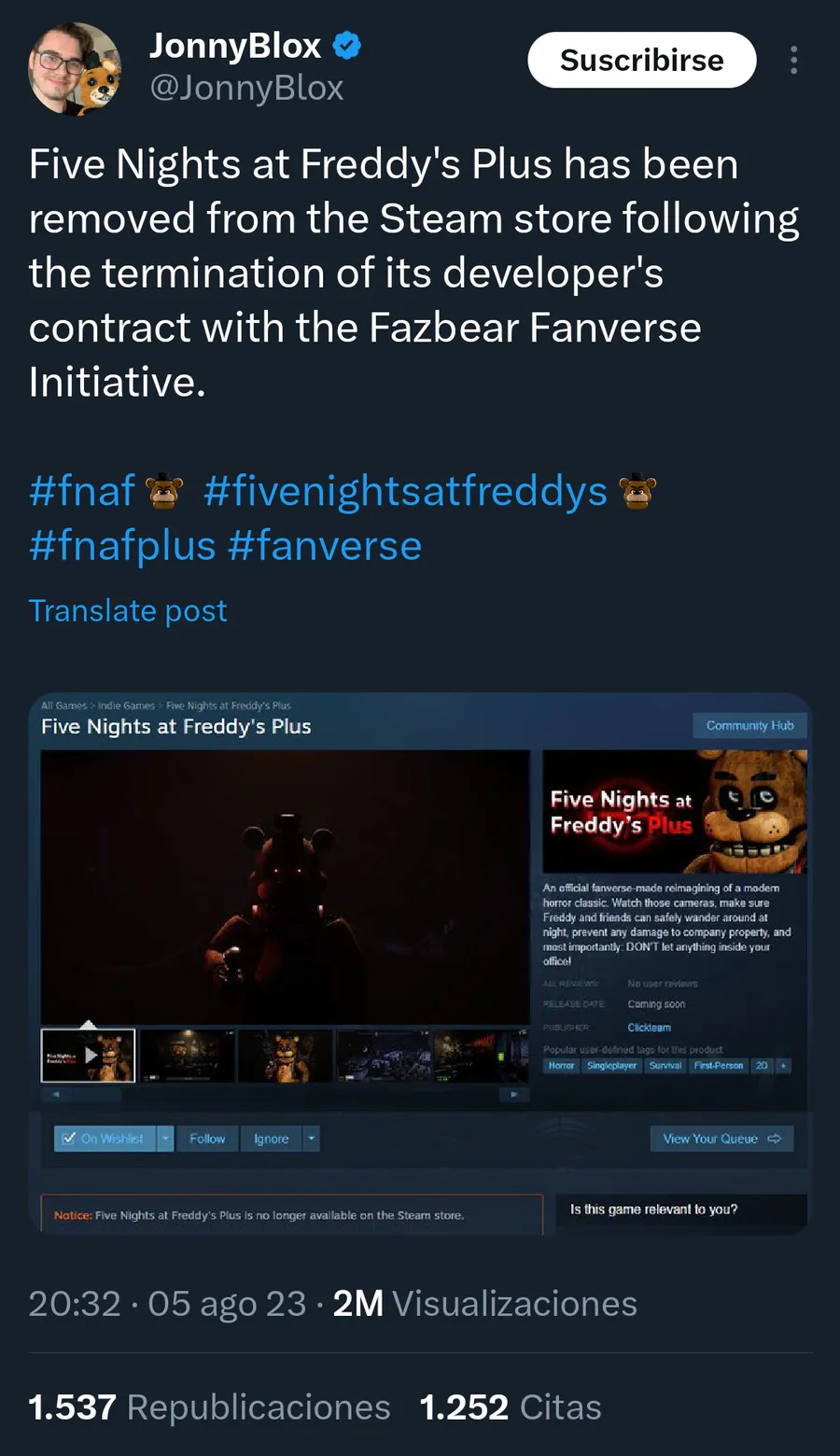Image resolution: width=840 pixels, height=1456 pixels.
Task: Open the #fnafplus hashtag
Action: click(x=122, y=545)
